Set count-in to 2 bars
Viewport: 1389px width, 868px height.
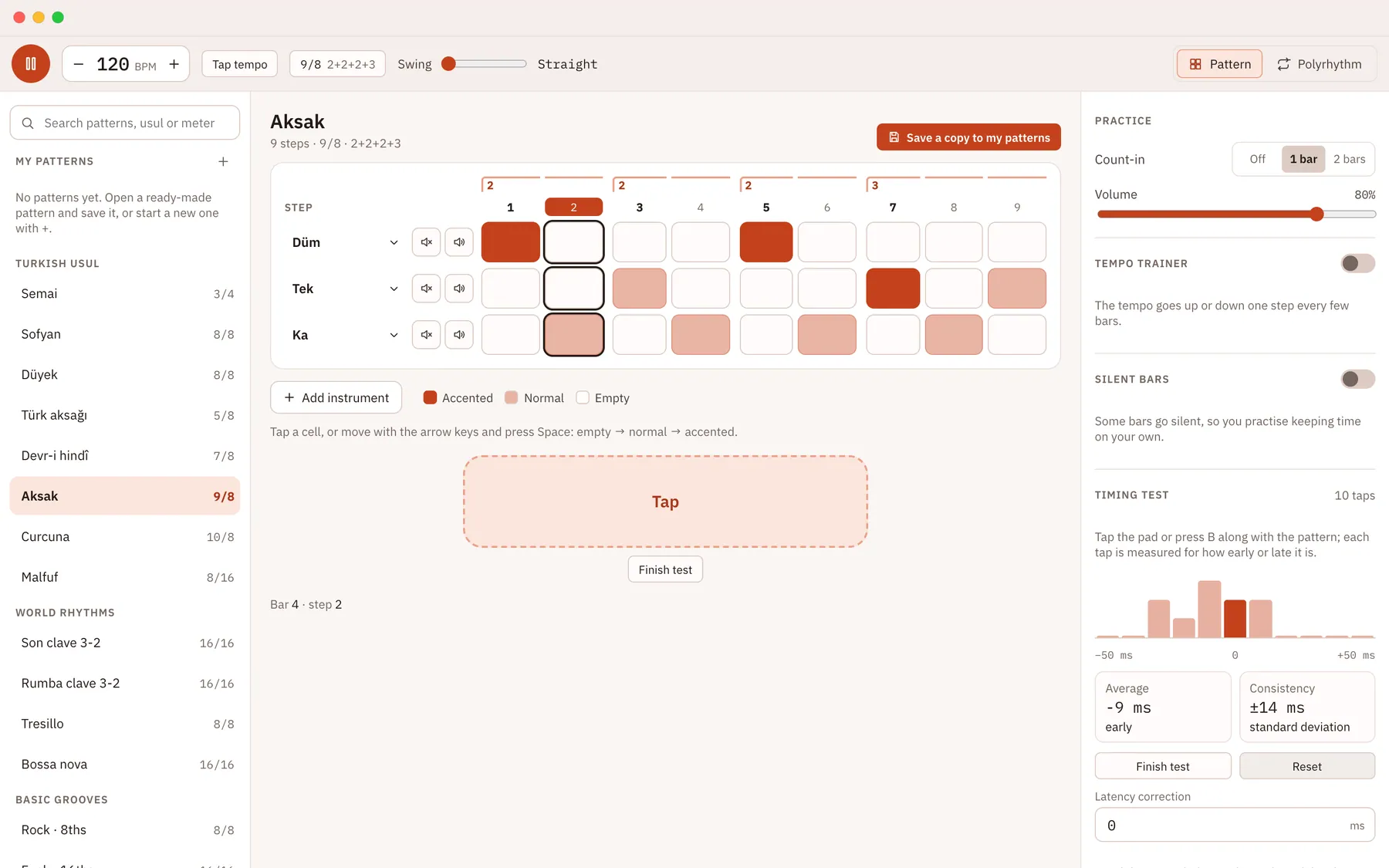(x=1349, y=159)
